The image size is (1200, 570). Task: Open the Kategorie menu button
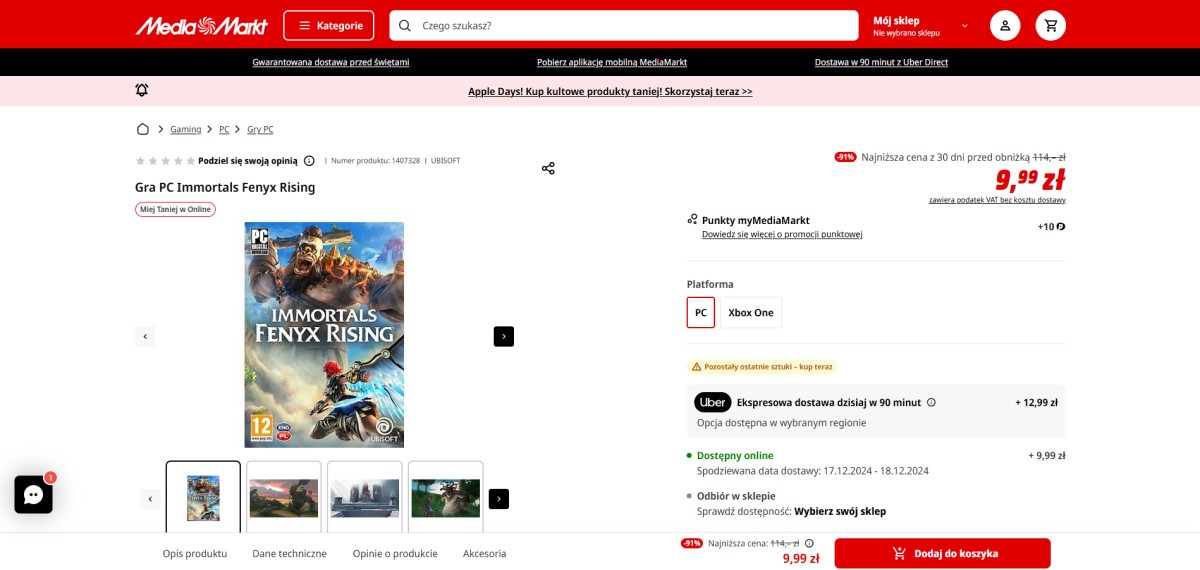pyautogui.click(x=329, y=25)
